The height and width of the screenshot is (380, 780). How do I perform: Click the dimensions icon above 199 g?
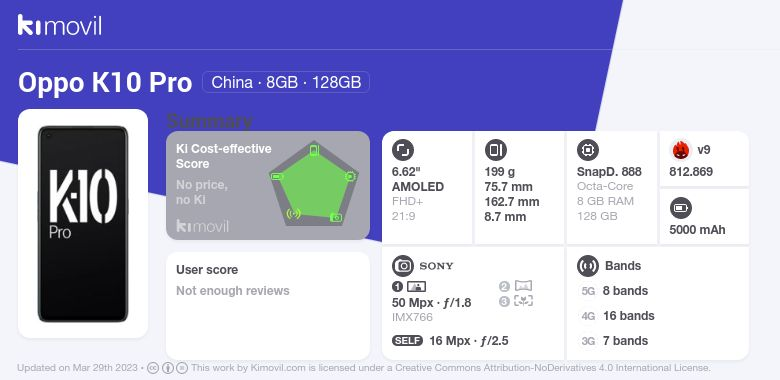(x=495, y=150)
